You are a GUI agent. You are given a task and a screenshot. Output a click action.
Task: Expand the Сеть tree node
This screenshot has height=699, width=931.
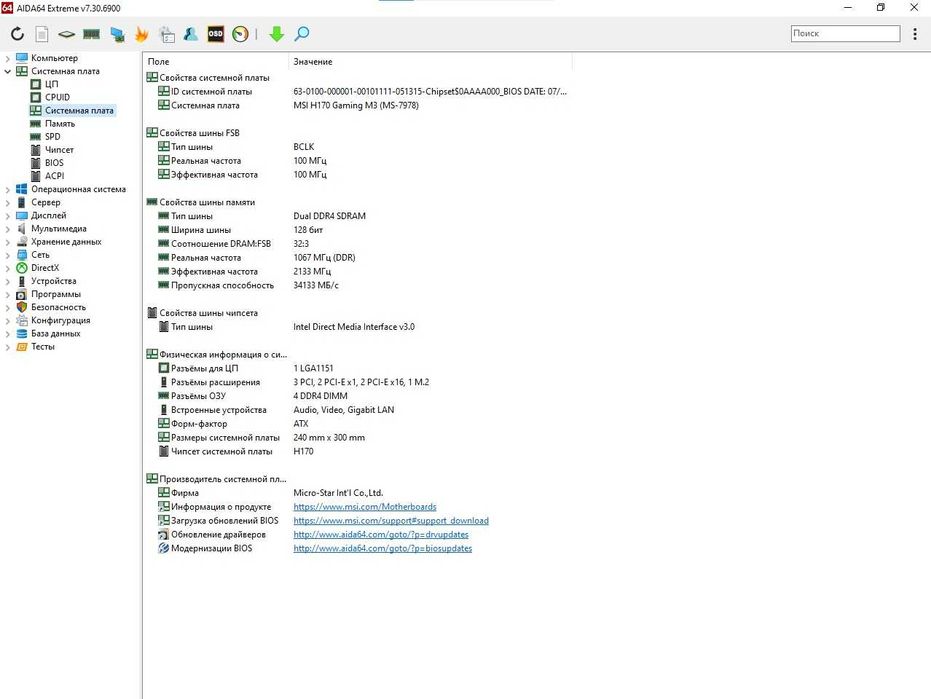click(7, 255)
